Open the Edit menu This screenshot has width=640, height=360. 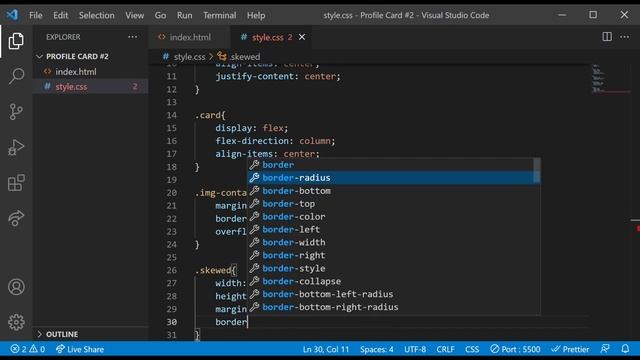(x=60, y=15)
